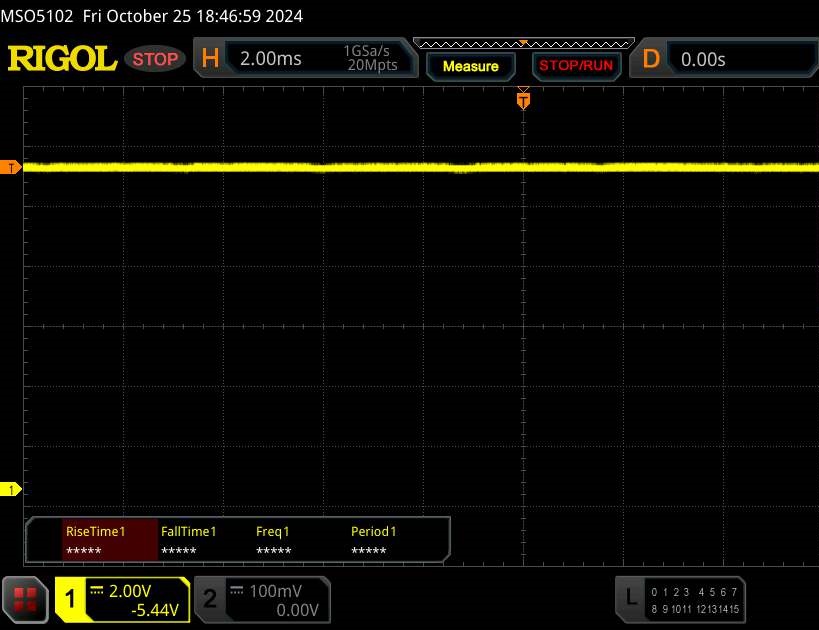The width and height of the screenshot is (819, 630).
Task: Select channel 1 offset -5.44V
Action: 155,610
